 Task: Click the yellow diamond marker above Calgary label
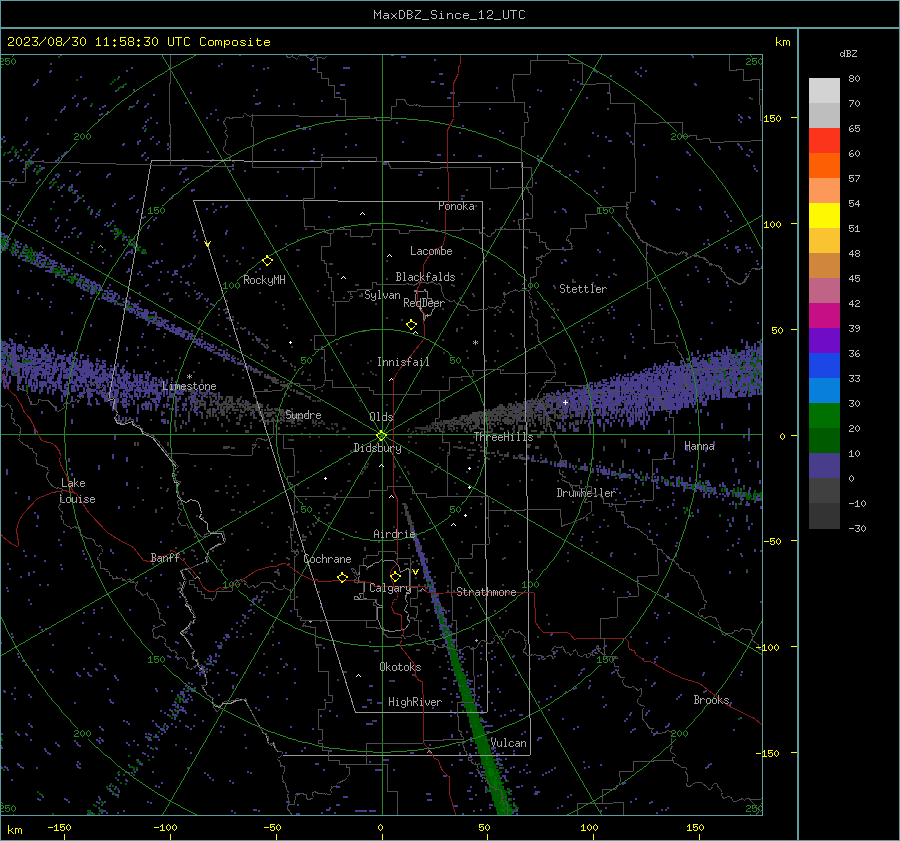click(x=395, y=576)
